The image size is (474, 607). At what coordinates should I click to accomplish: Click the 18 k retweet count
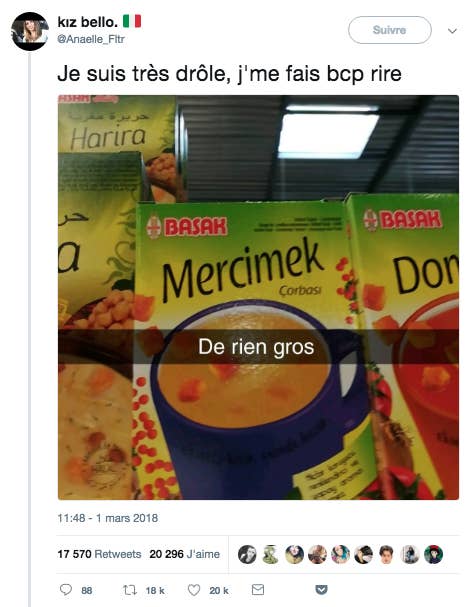click(x=155, y=590)
